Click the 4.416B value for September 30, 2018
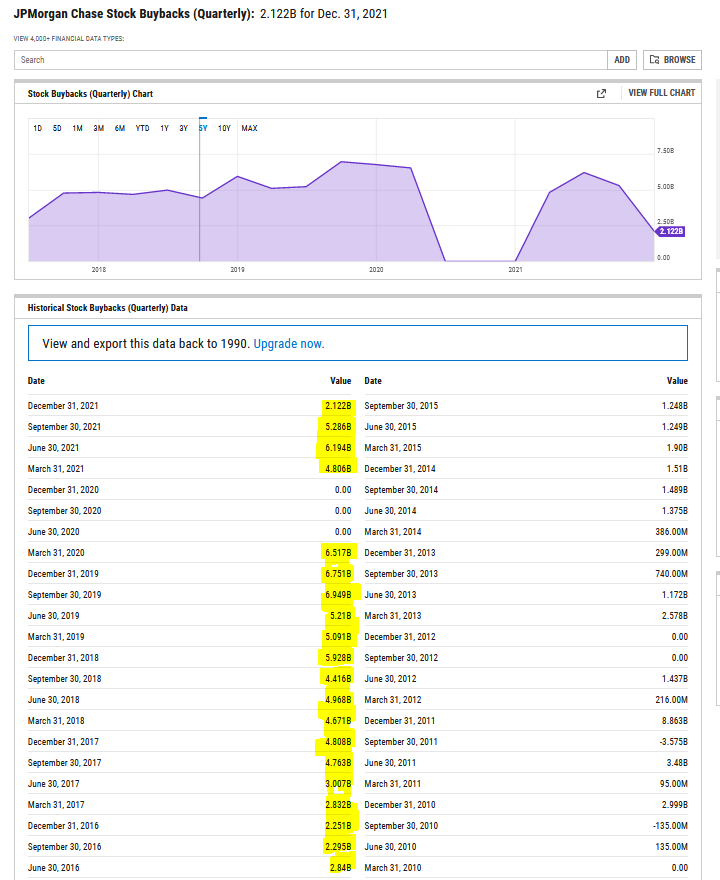The width and height of the screenshot is (720, 880). click(x=338, y=679)
